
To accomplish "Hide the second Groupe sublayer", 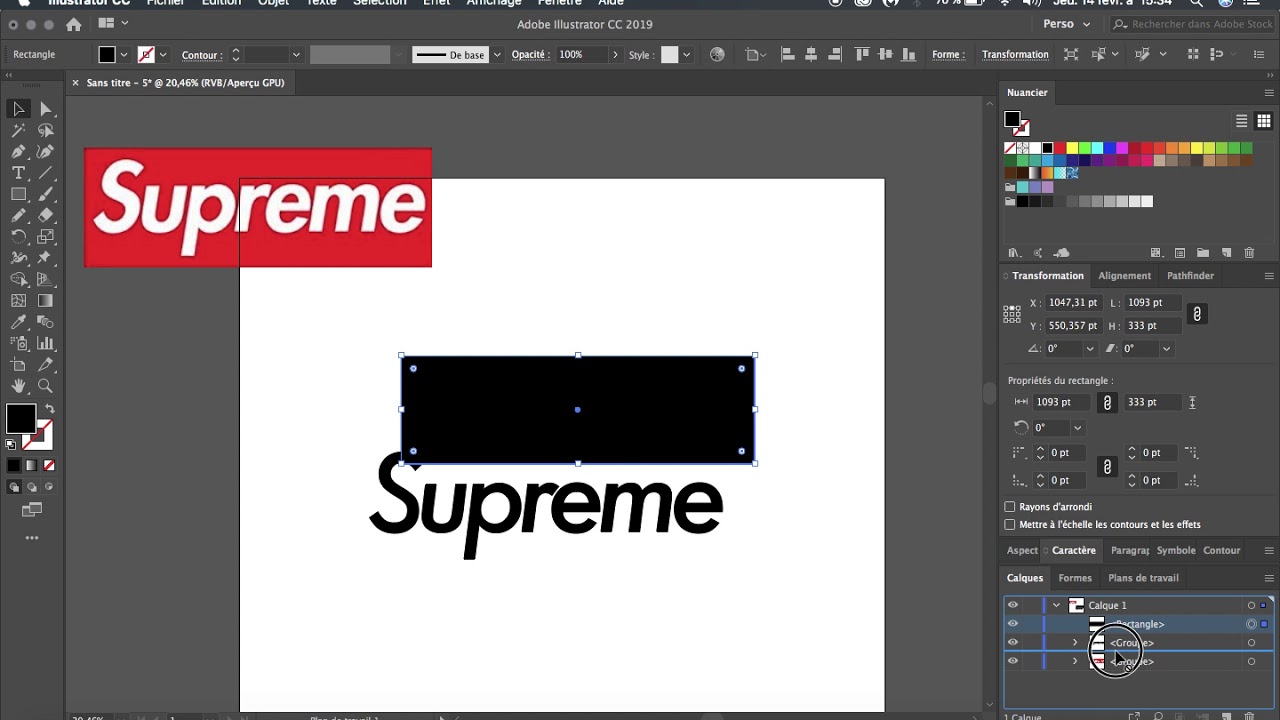I will pos(1013,661).
